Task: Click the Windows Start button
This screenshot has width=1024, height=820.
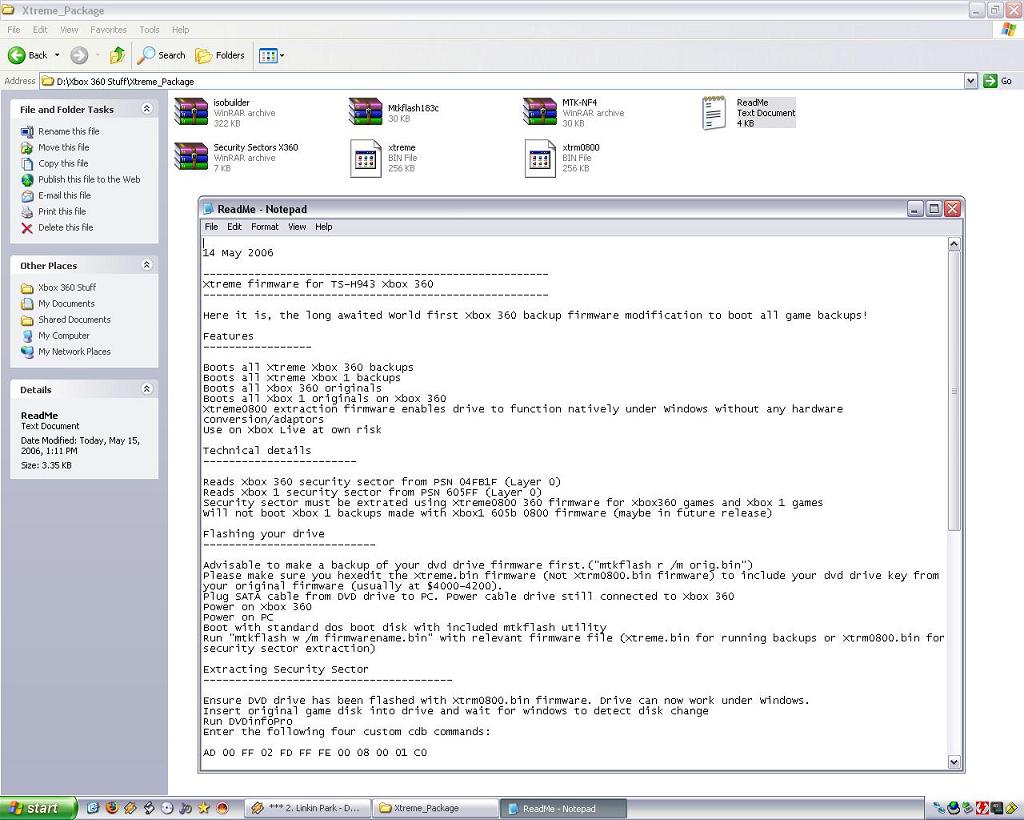Action: pyautogui.click(x=38, y=808)
